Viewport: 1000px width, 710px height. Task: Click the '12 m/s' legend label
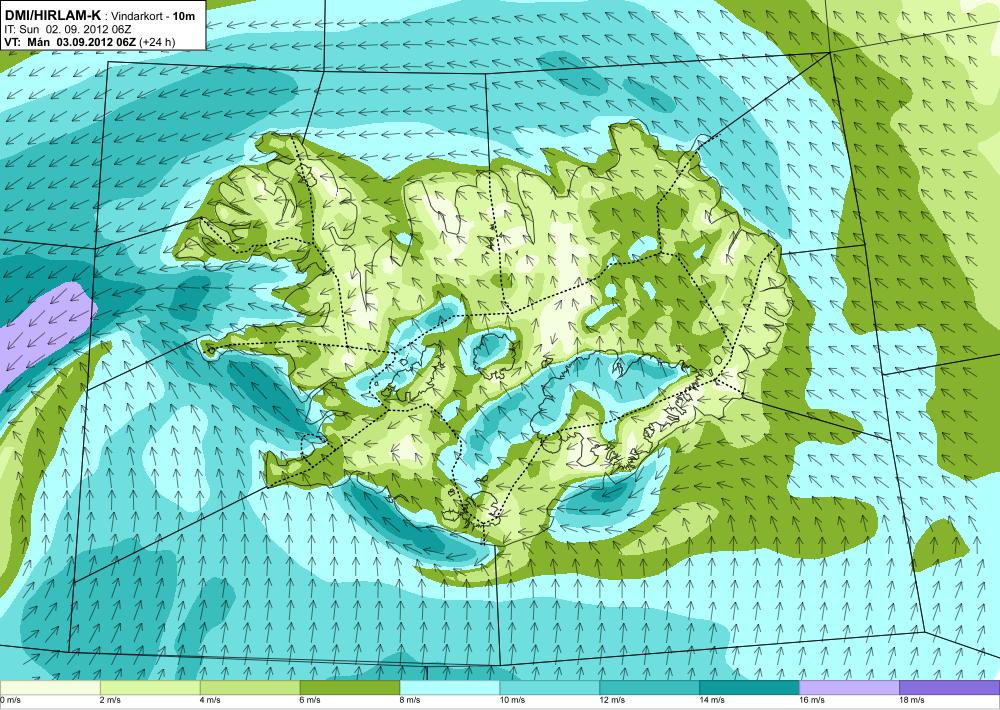point(612,700)
